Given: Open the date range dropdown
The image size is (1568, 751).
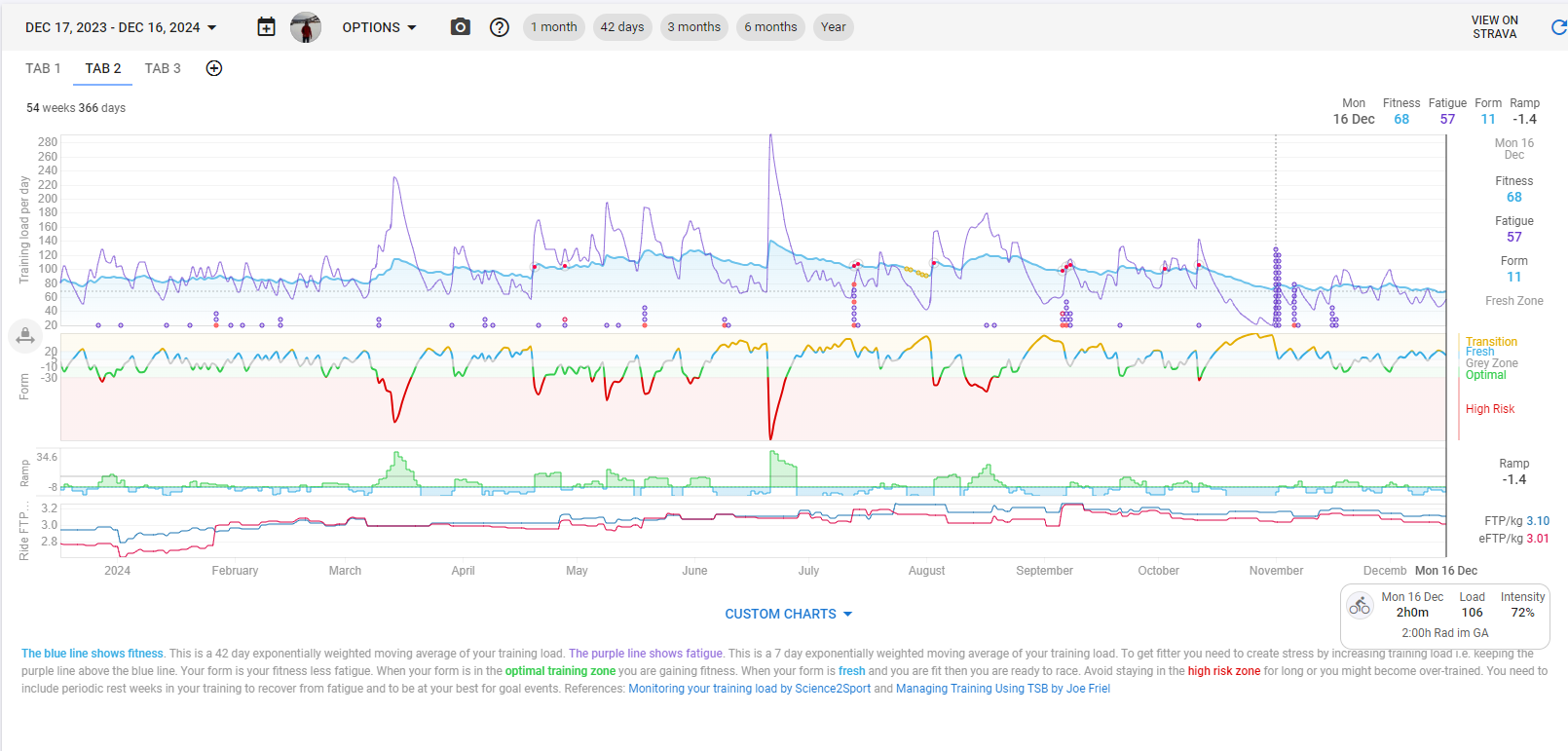Looking at the screenshot, I should pos(121,27).
